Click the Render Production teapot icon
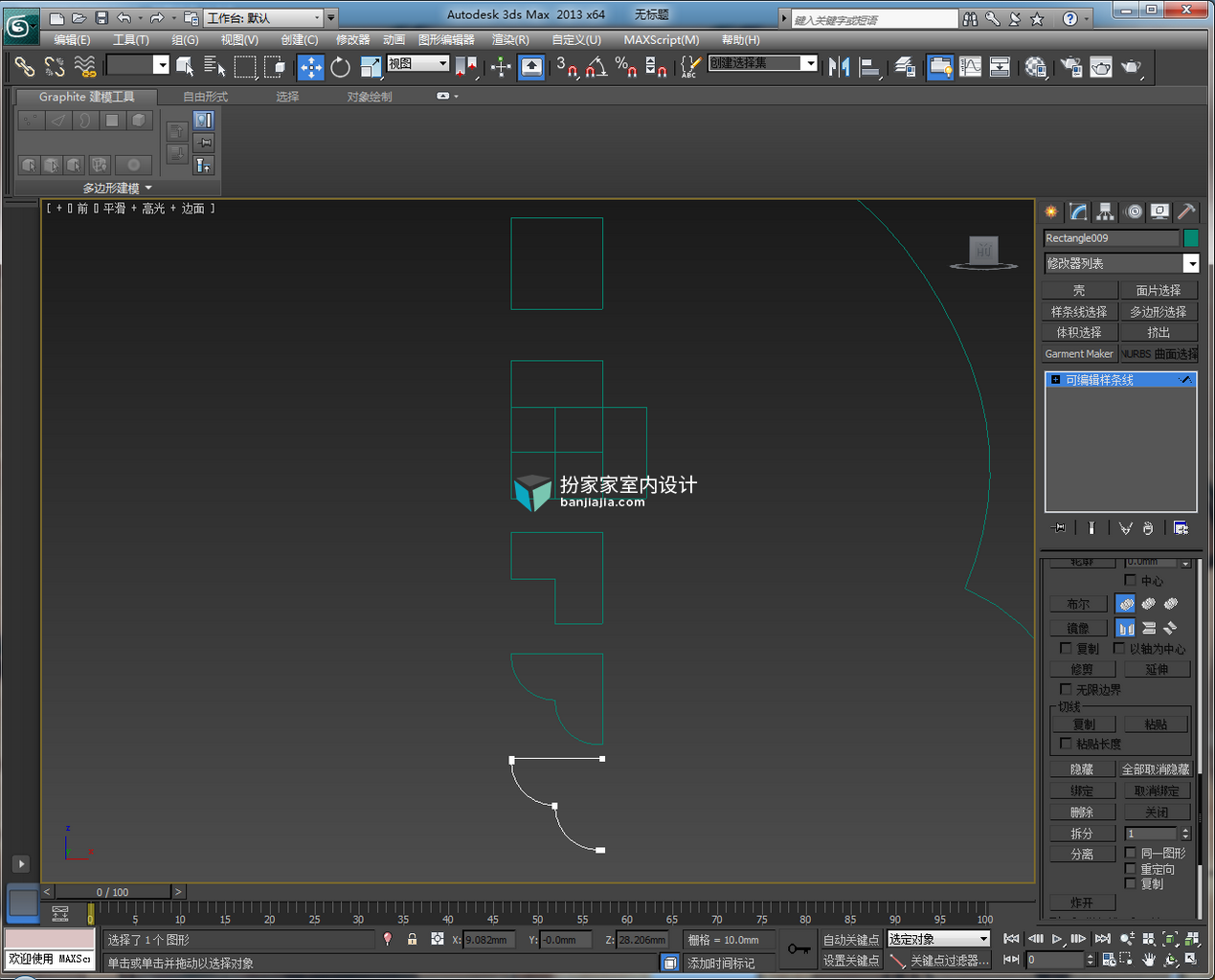The width and height of the screenshot is (1215, 980). pyautogui.click(x=1132, y=66)
